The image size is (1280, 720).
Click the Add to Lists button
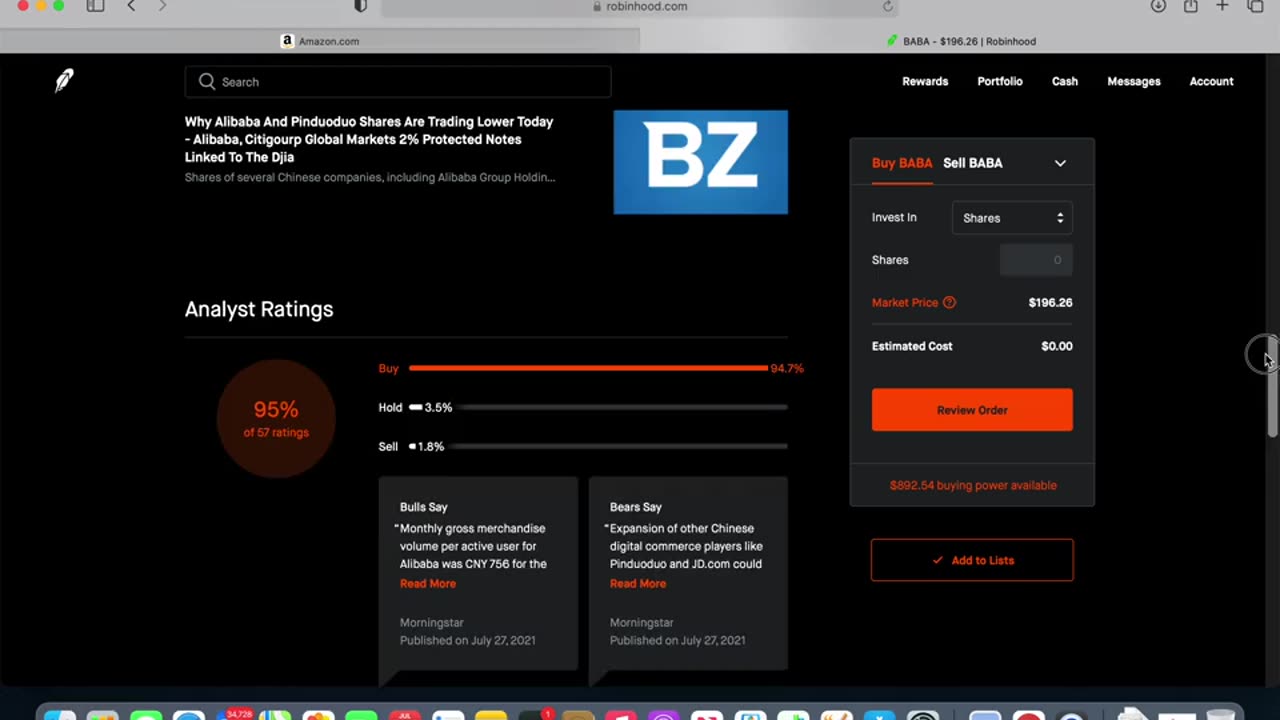[972, 560]
